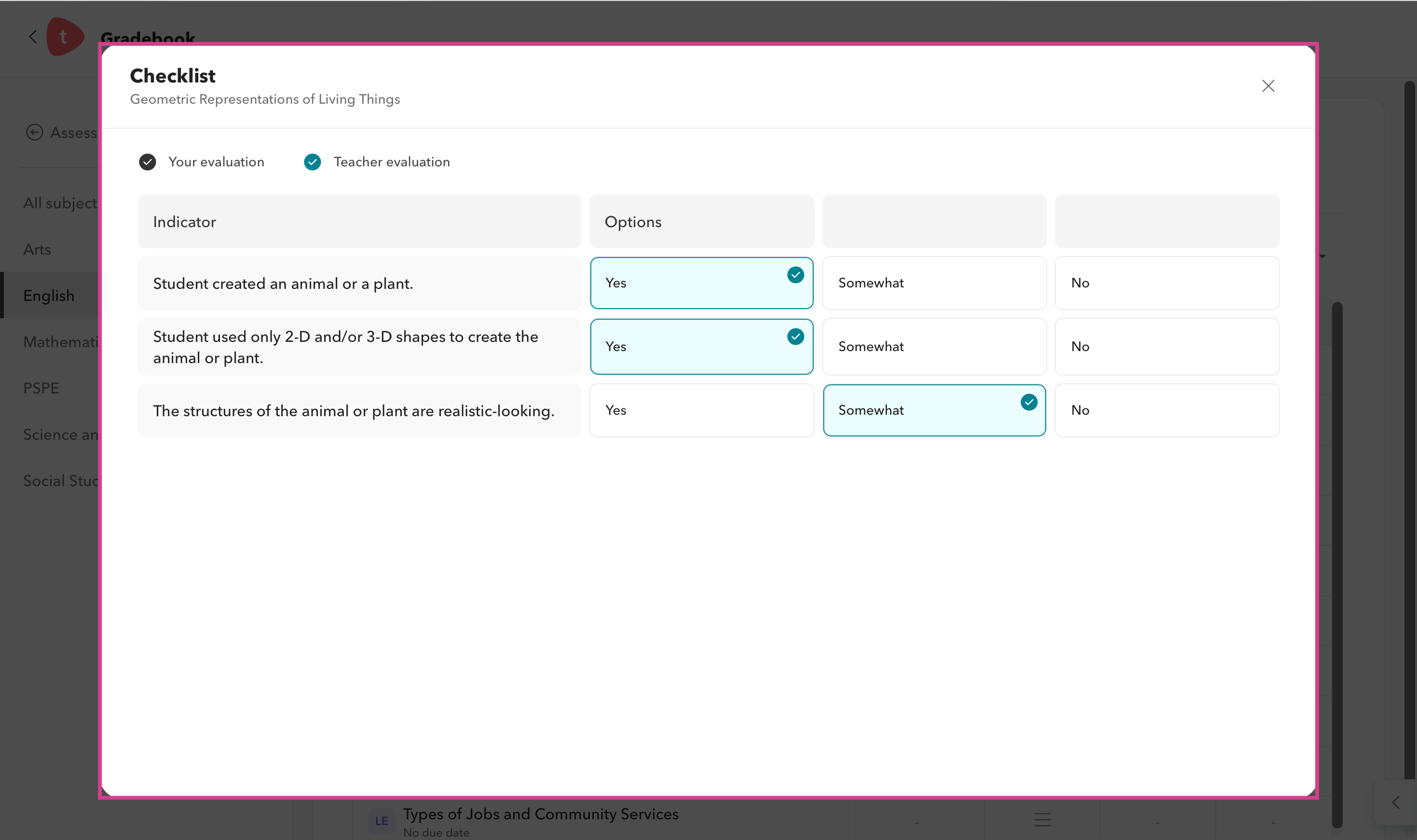The height and width of the screenshot is (840, 1417).
Task: Open 'Types of Jobs and Community Services' assignment
Action: point(541,814)
